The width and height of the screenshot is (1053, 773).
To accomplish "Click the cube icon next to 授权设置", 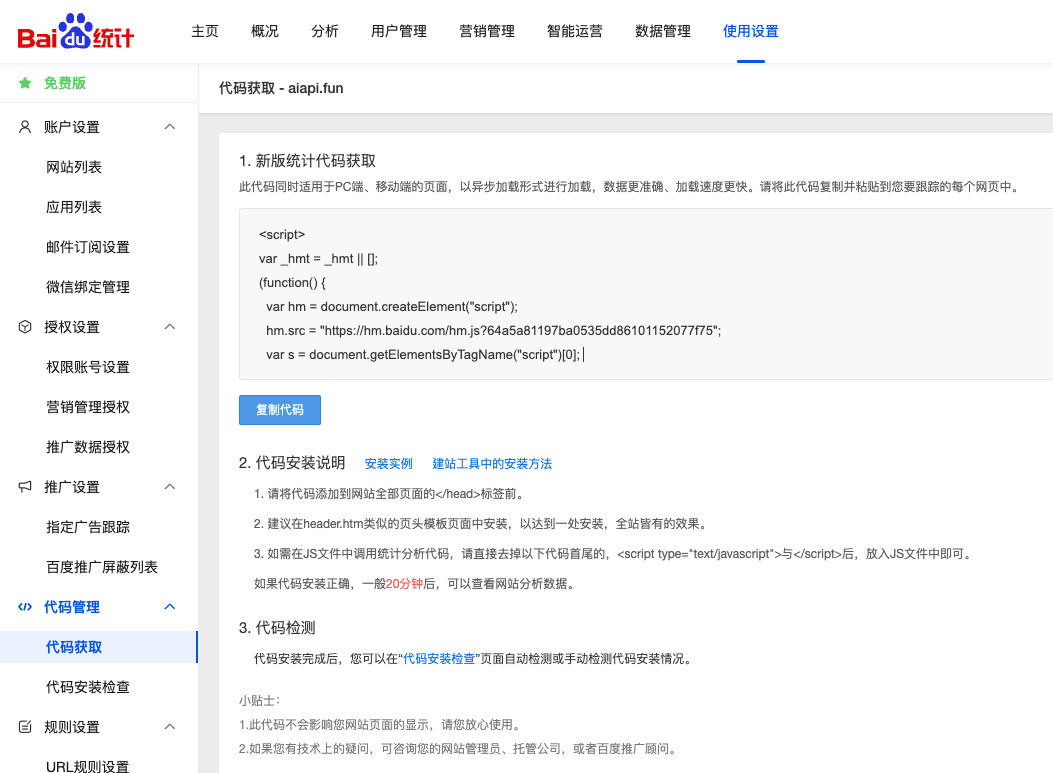I will click(25, 327).
